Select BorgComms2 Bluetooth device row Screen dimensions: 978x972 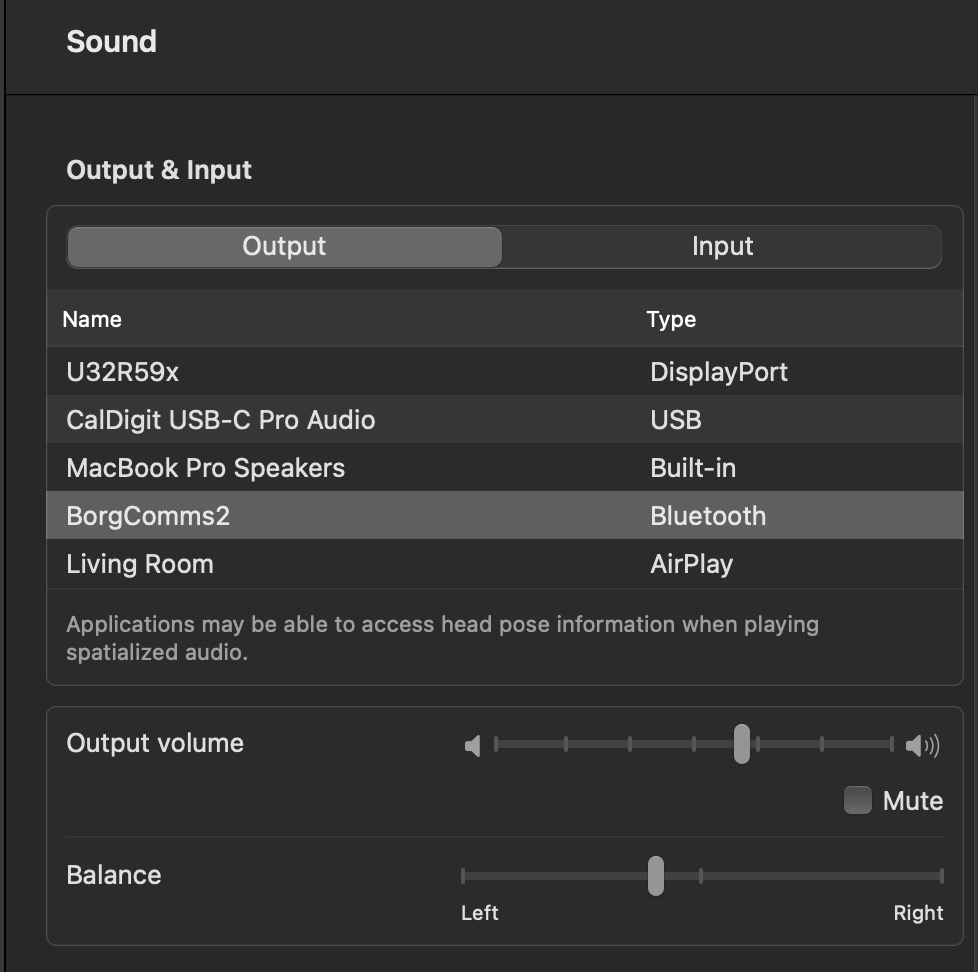(505, 515)
